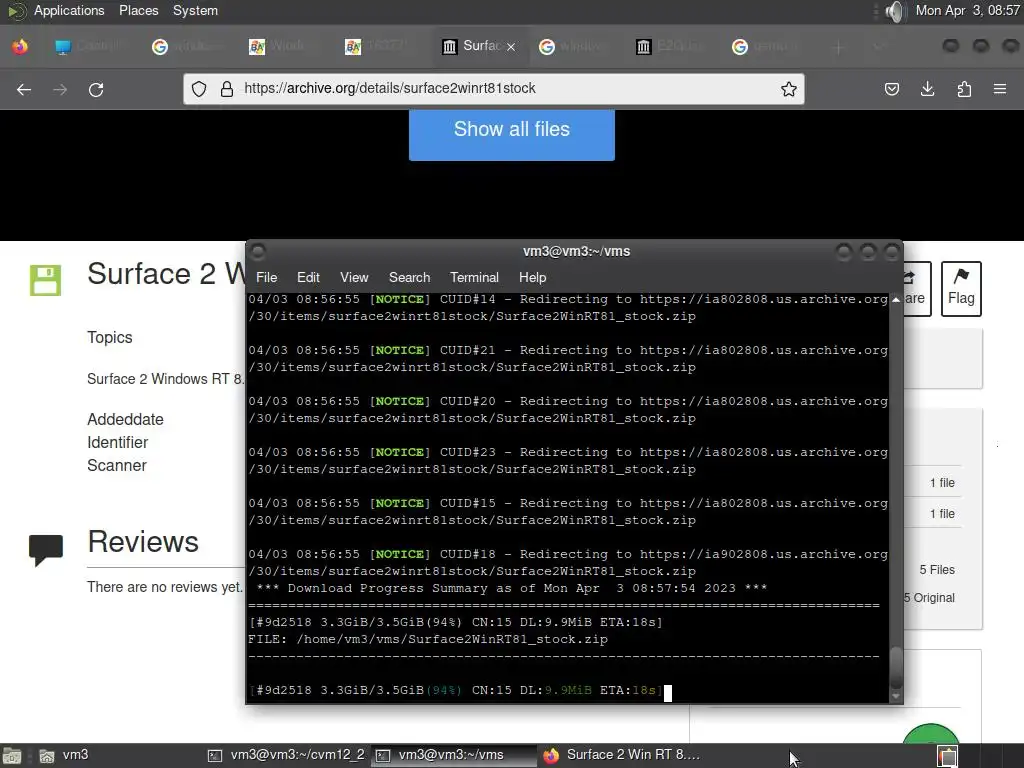The width and height of the screenshot is (1024, 768).
Task: Click show desktop icon in bottom panel
Action: pyautogui.click(x=12, y=756)
